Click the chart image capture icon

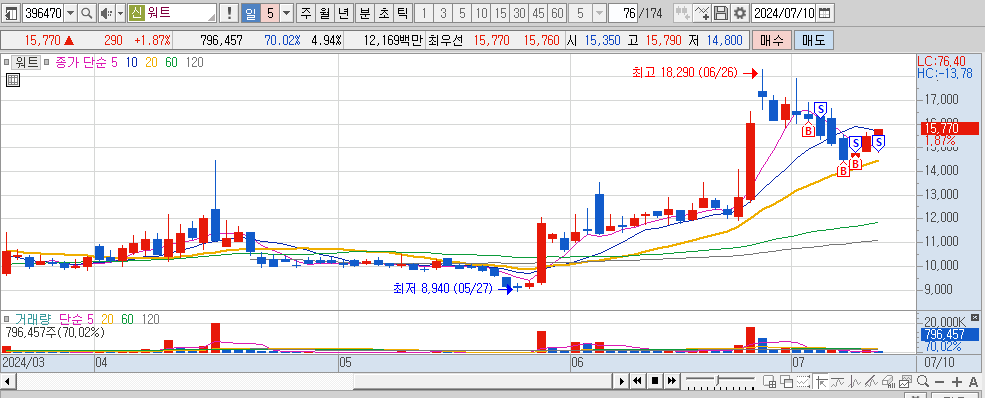[905, 381]
